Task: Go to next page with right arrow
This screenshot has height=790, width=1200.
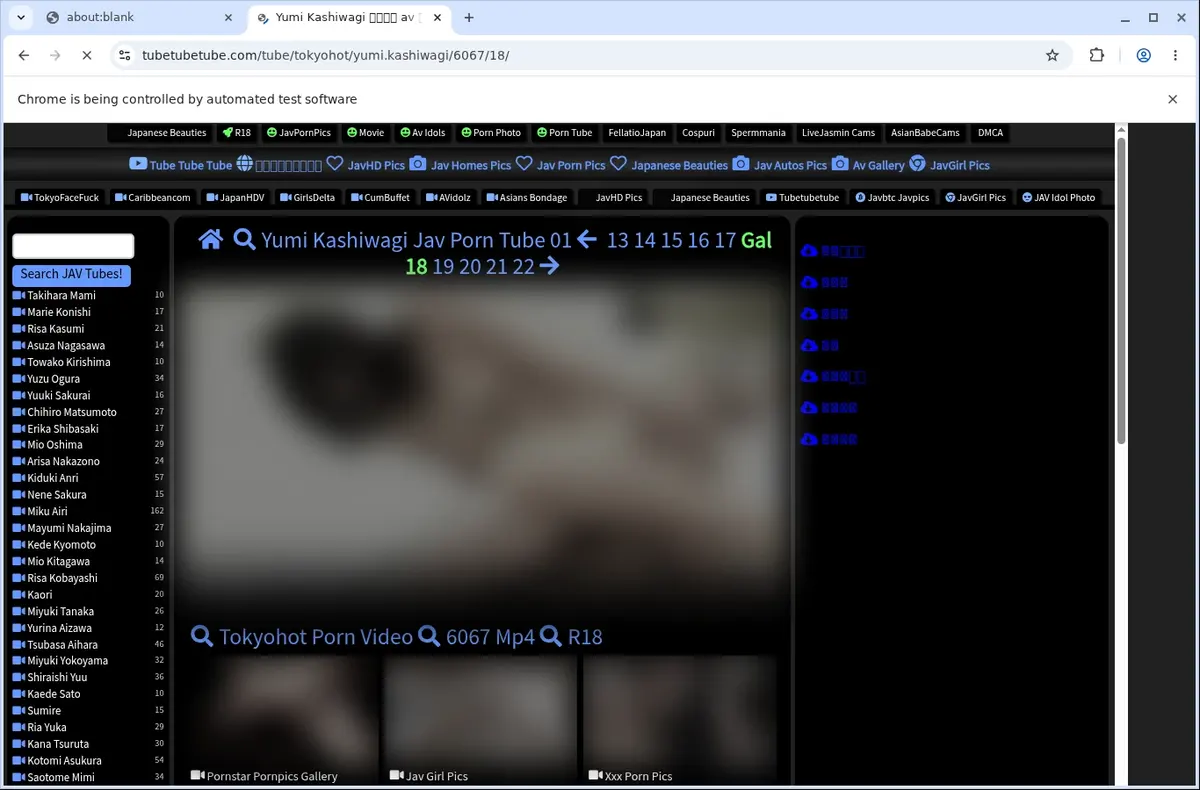Action: (x=549, y=266)
